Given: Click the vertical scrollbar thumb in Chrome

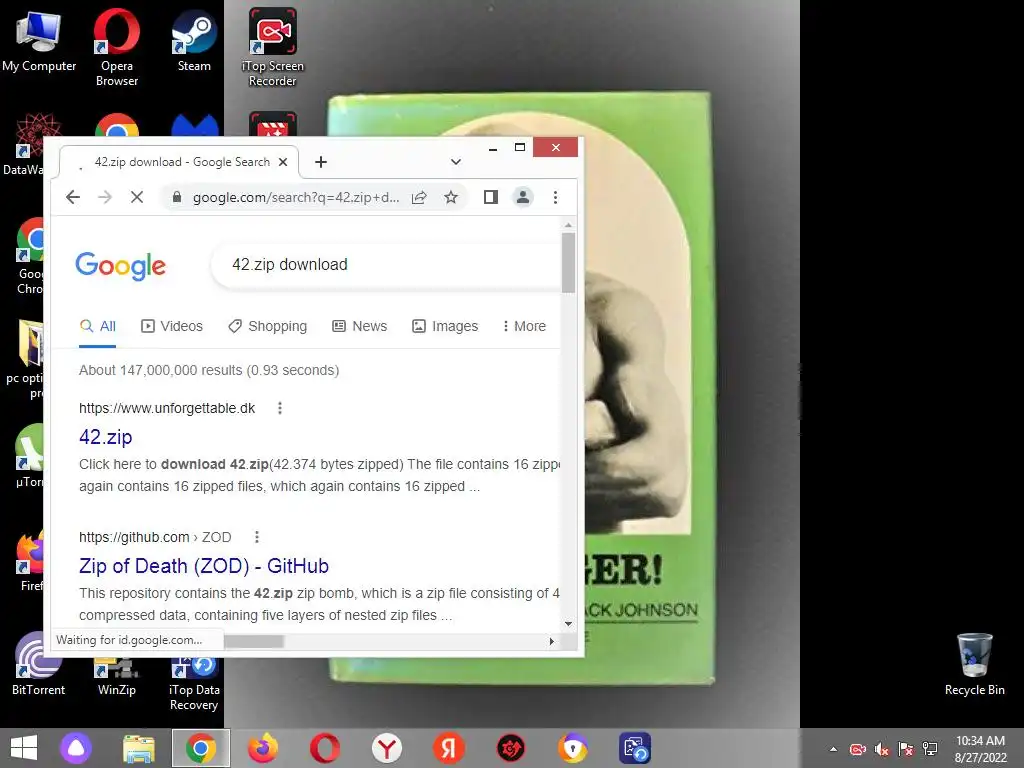Looking at the screenshot, I should [x=568, y=263].
